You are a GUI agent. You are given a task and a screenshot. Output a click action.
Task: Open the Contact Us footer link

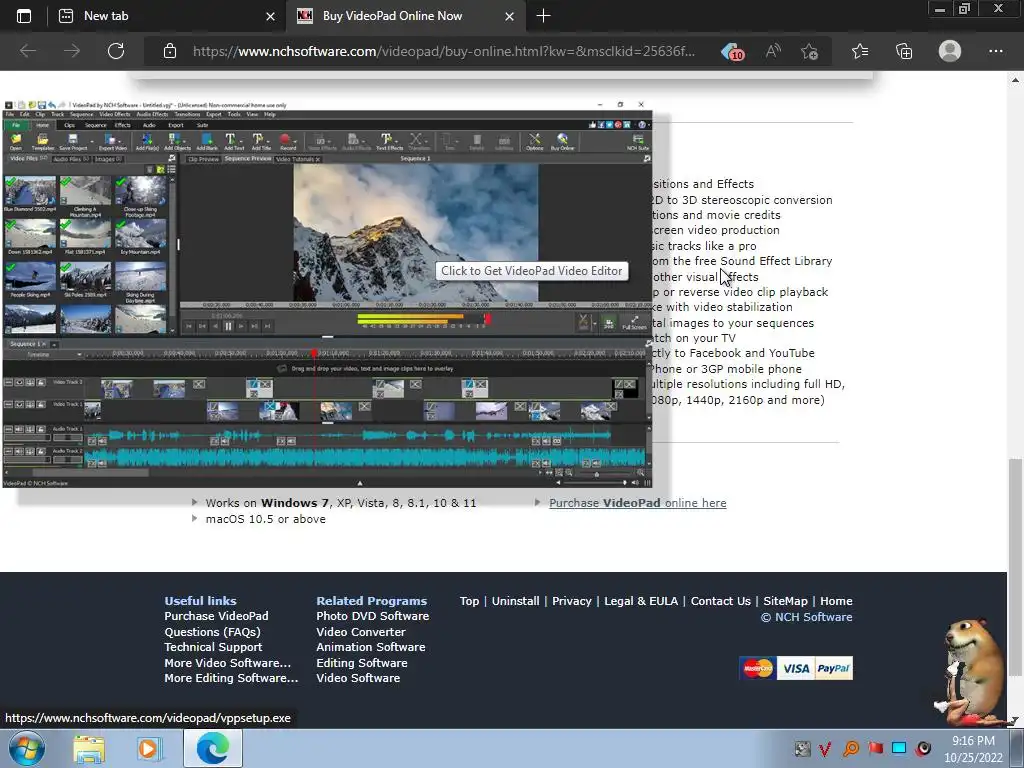click(x=720, y=601)
